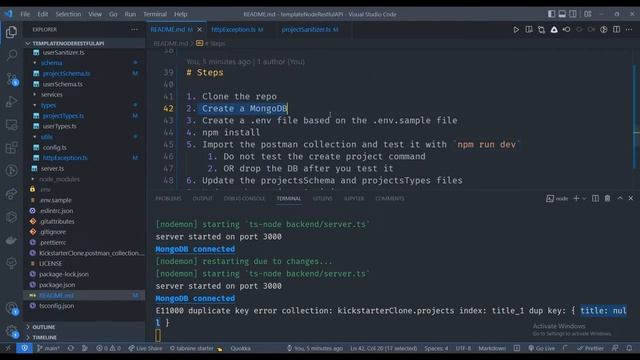Click UTF-8 encoding in the status bar
The image size is (640, 360).
463,348
